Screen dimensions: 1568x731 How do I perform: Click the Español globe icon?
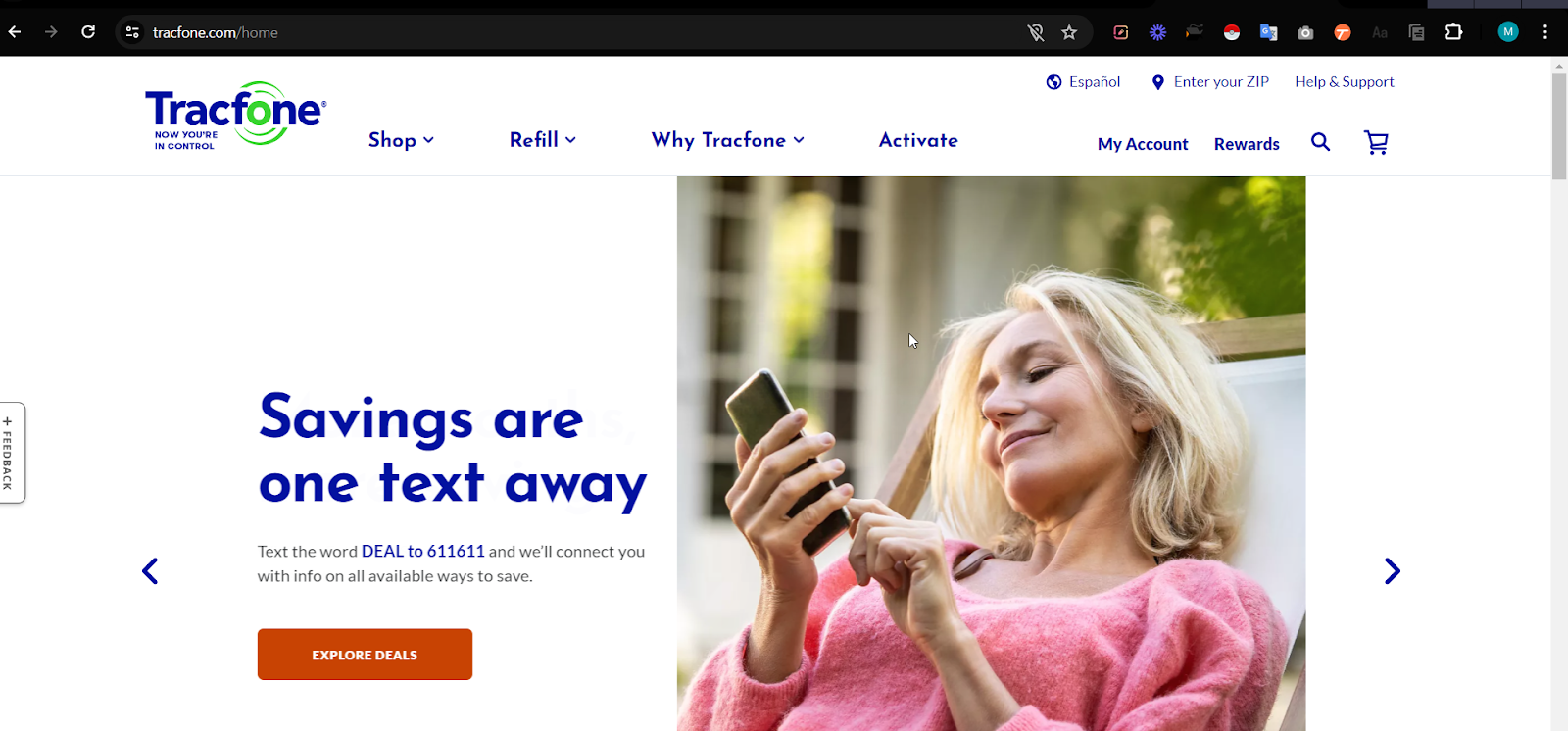pos(1053,82)
